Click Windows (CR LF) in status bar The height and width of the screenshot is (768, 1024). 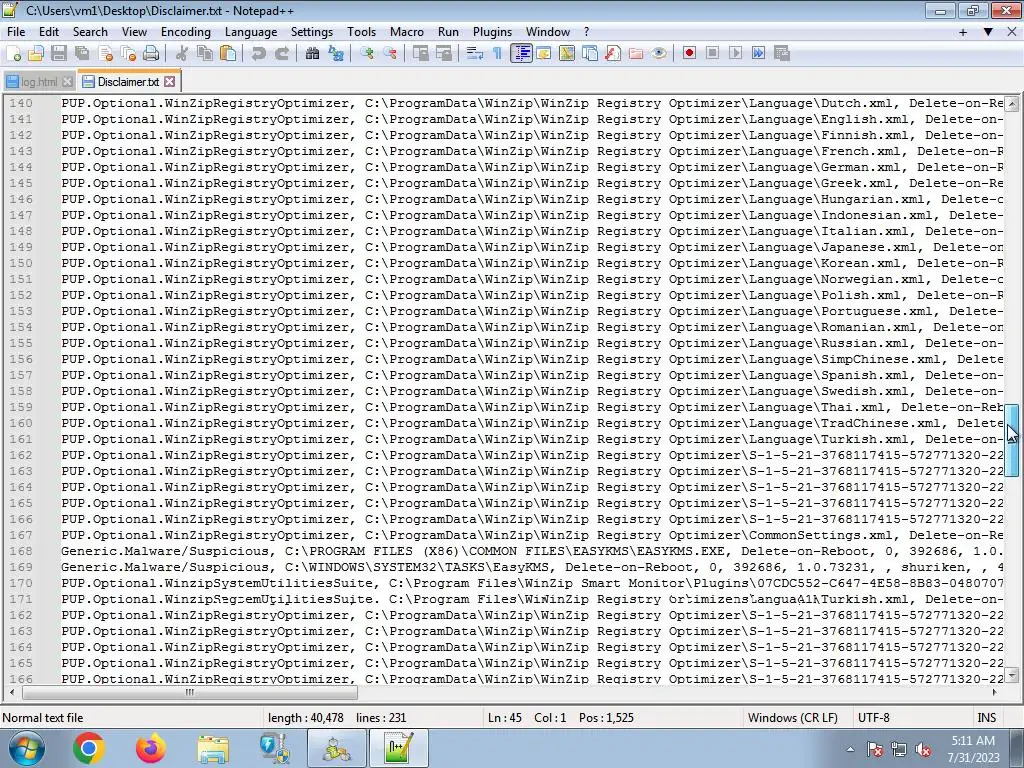792,718
